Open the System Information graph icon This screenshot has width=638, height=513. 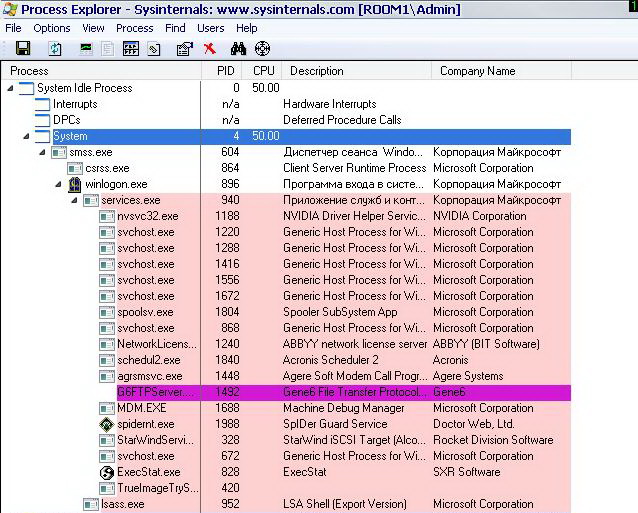coord(86,49)
